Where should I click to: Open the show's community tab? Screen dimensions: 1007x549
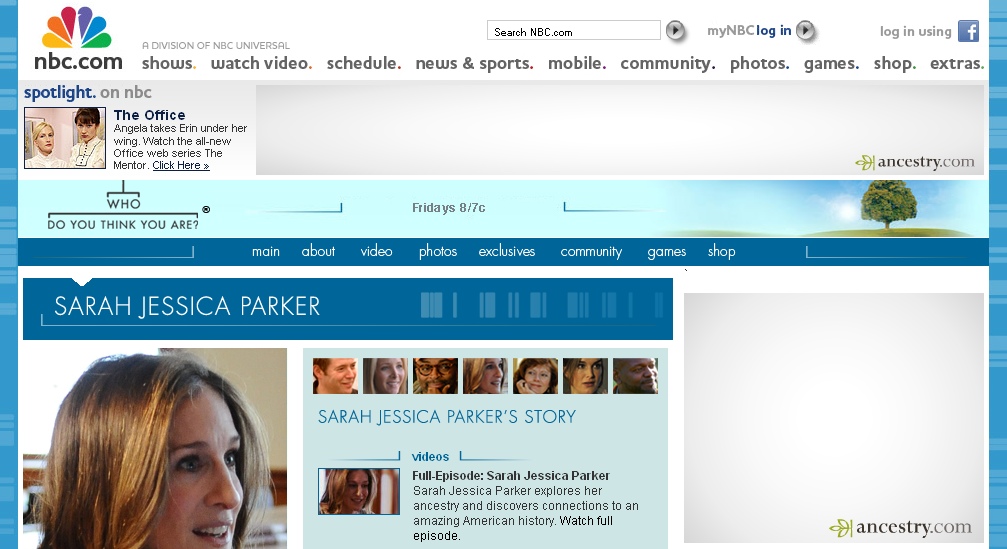pyautogui.click(x=591, y=252)
